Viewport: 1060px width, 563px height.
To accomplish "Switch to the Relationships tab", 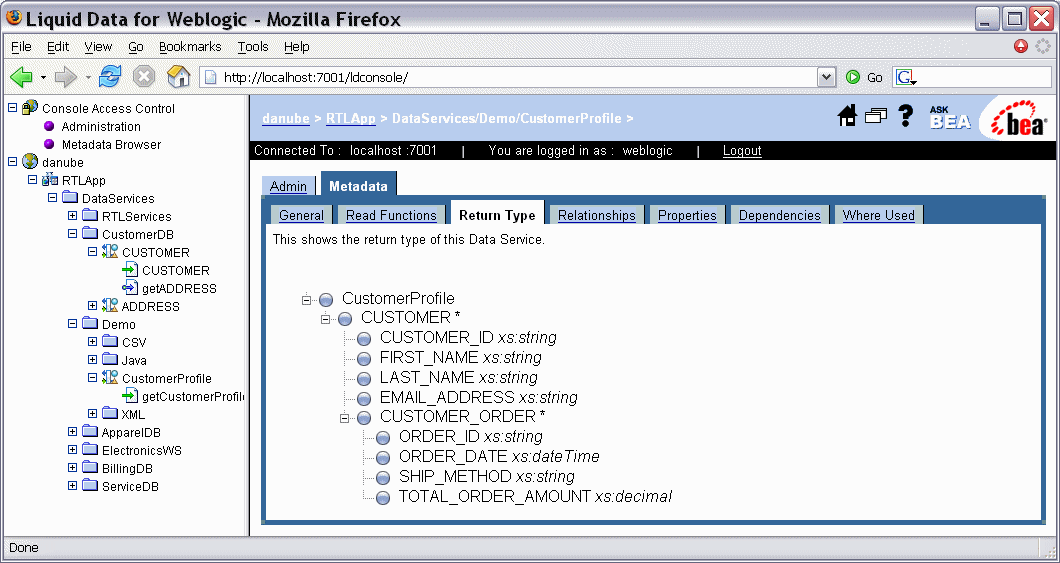I will [x=596, y=215].
